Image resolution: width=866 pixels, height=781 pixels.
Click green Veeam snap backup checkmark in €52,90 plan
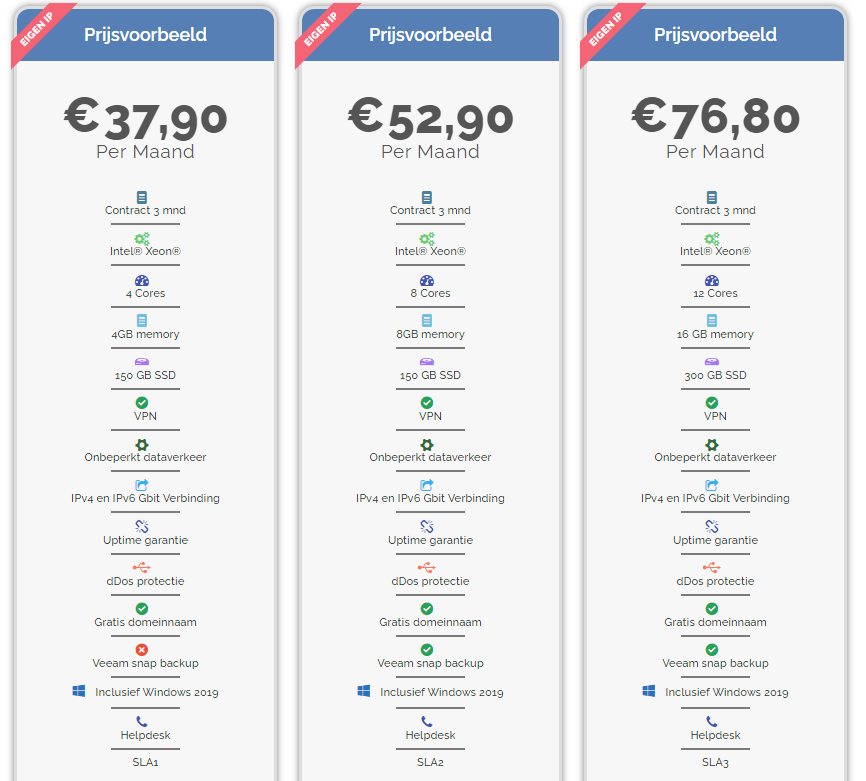point(427,650)
